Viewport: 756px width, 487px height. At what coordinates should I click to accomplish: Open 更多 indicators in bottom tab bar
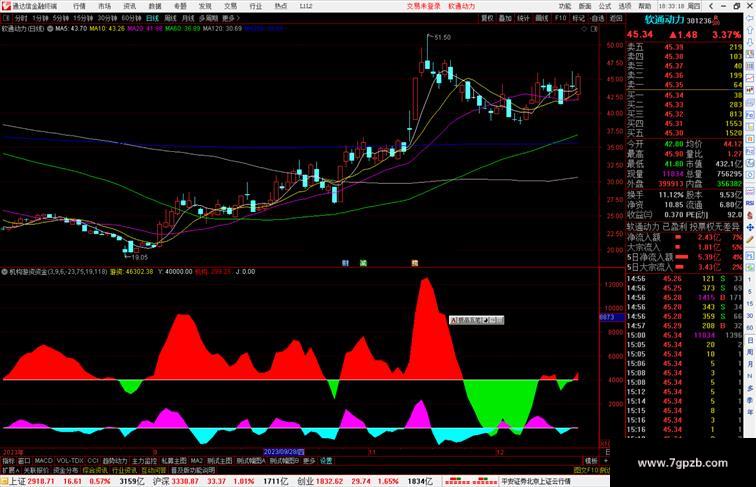coord(309,461)
